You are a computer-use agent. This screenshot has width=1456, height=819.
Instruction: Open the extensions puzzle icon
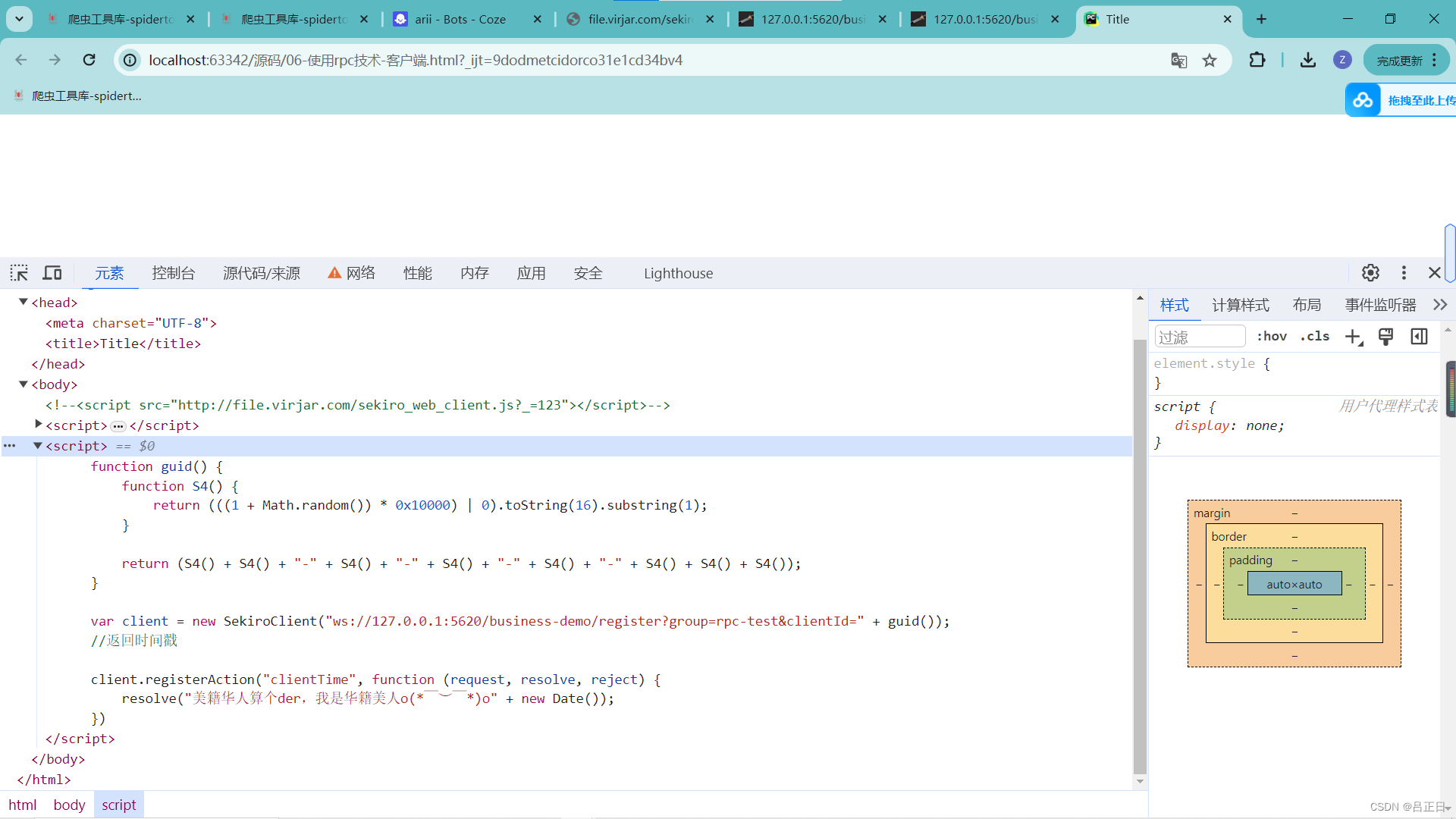coord(1257,60)
